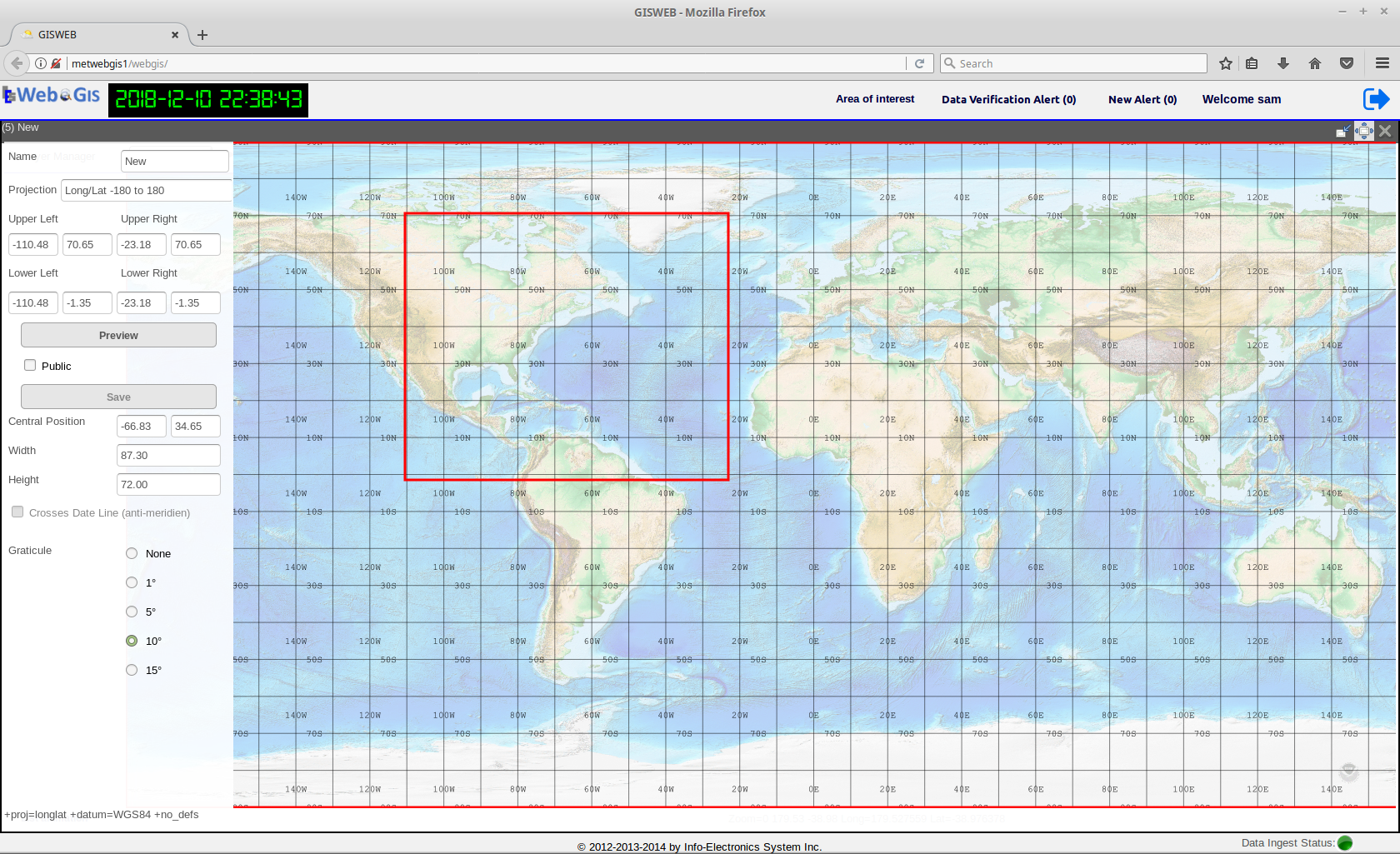Click the insecure connection lock icon
The width and height of the screenshot is (1400, 854).
click(x=56, y=63)
